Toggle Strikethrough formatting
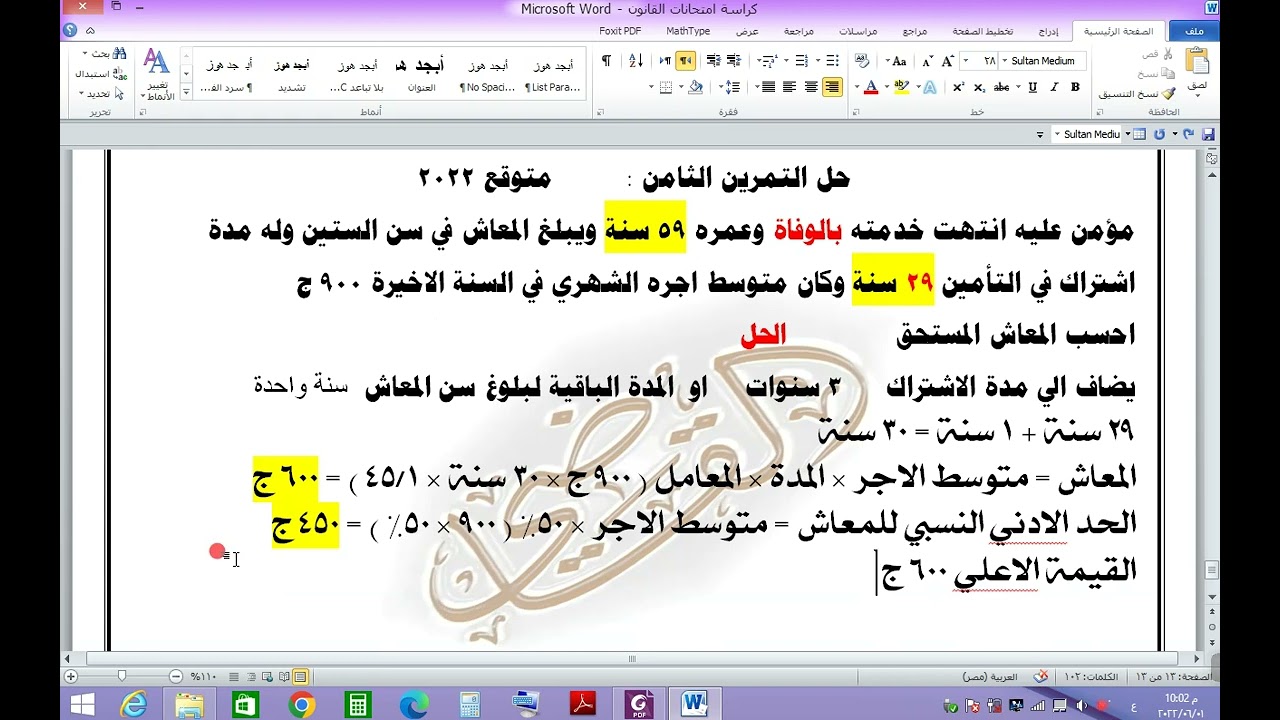This screenshot has height=720, width=1280. coord(1002,87)
